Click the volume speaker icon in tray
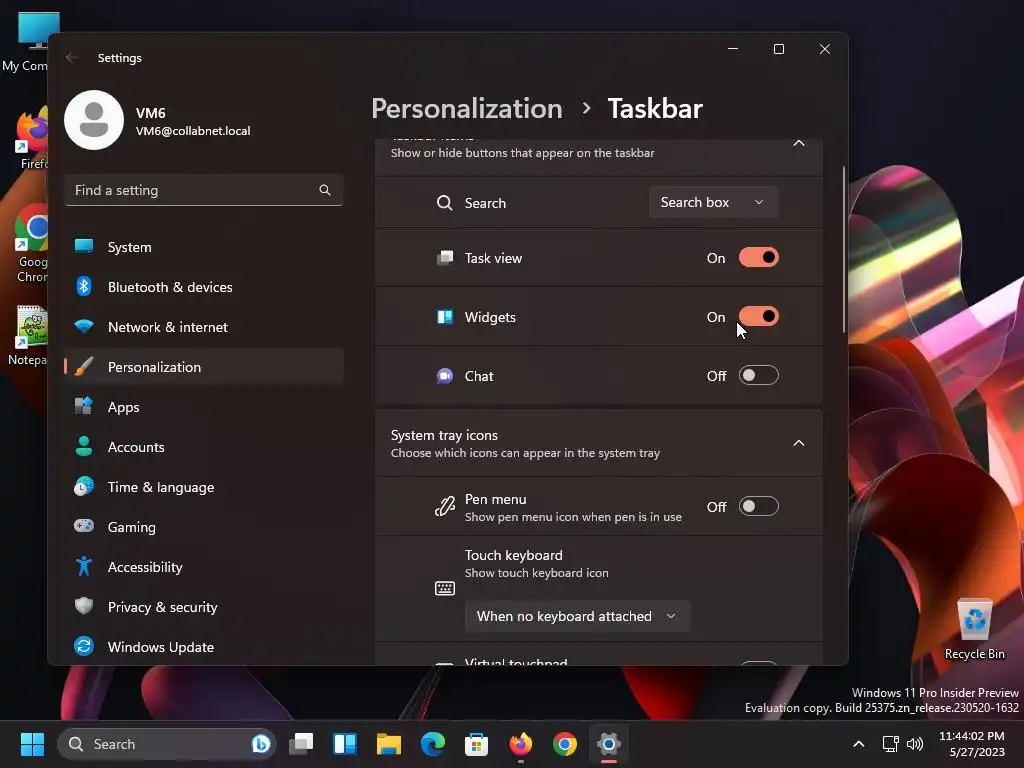Screen dimensions: 1024x768 coord(915,744)
